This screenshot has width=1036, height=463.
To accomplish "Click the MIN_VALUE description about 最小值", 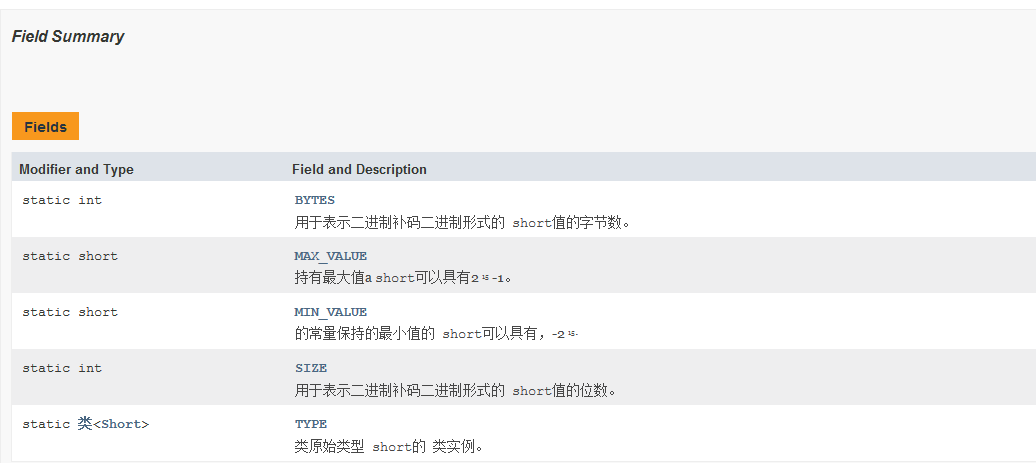I will point(436,334).
